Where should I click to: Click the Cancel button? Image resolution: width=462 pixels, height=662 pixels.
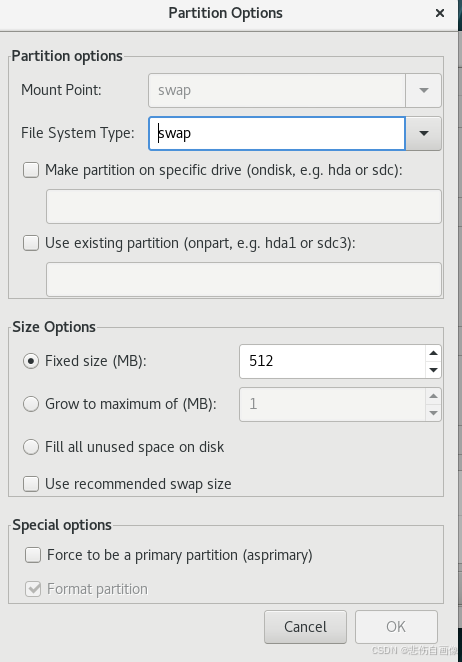tap(305, 627)
